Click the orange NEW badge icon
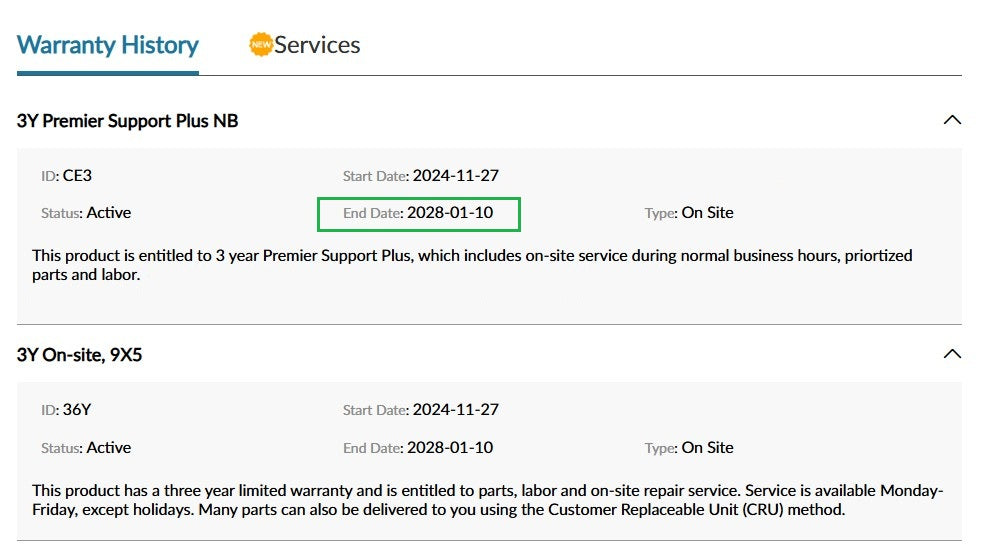The image size is (981, 551). click(x=261, y=44)
